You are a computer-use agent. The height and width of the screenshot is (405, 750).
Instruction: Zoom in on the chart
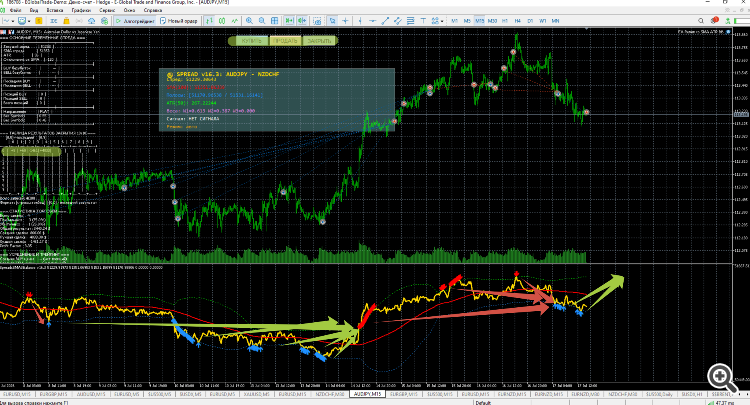(249, 21)
